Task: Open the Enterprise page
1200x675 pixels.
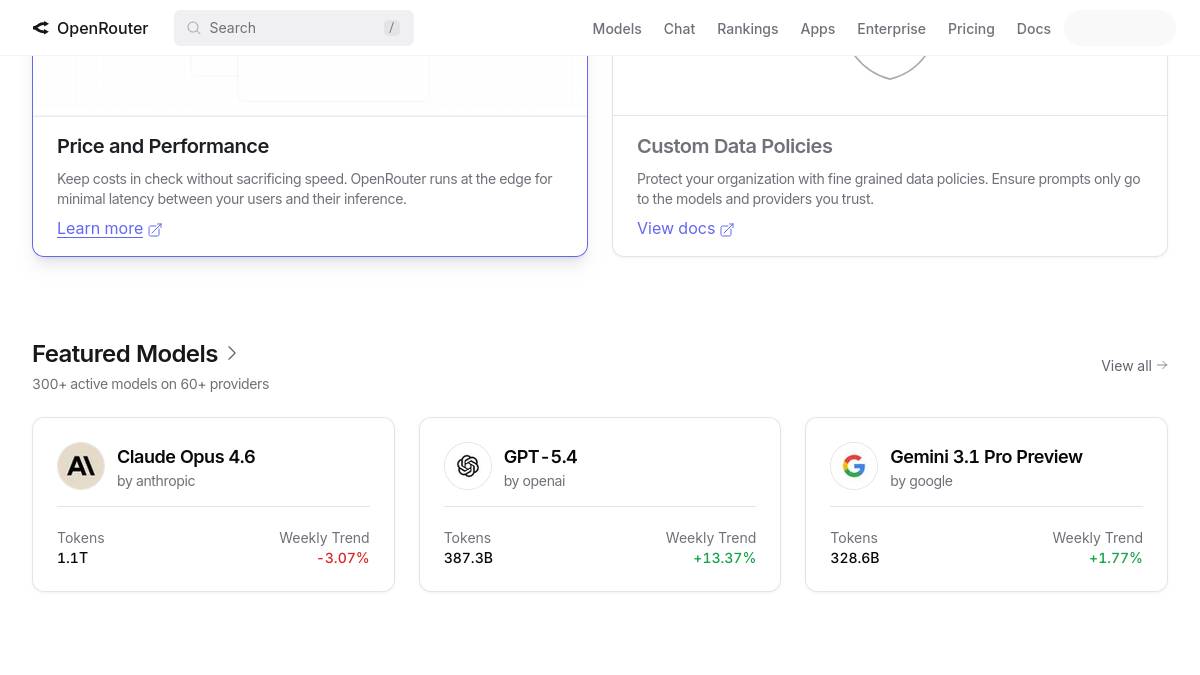Action: (x=891, y=28)
